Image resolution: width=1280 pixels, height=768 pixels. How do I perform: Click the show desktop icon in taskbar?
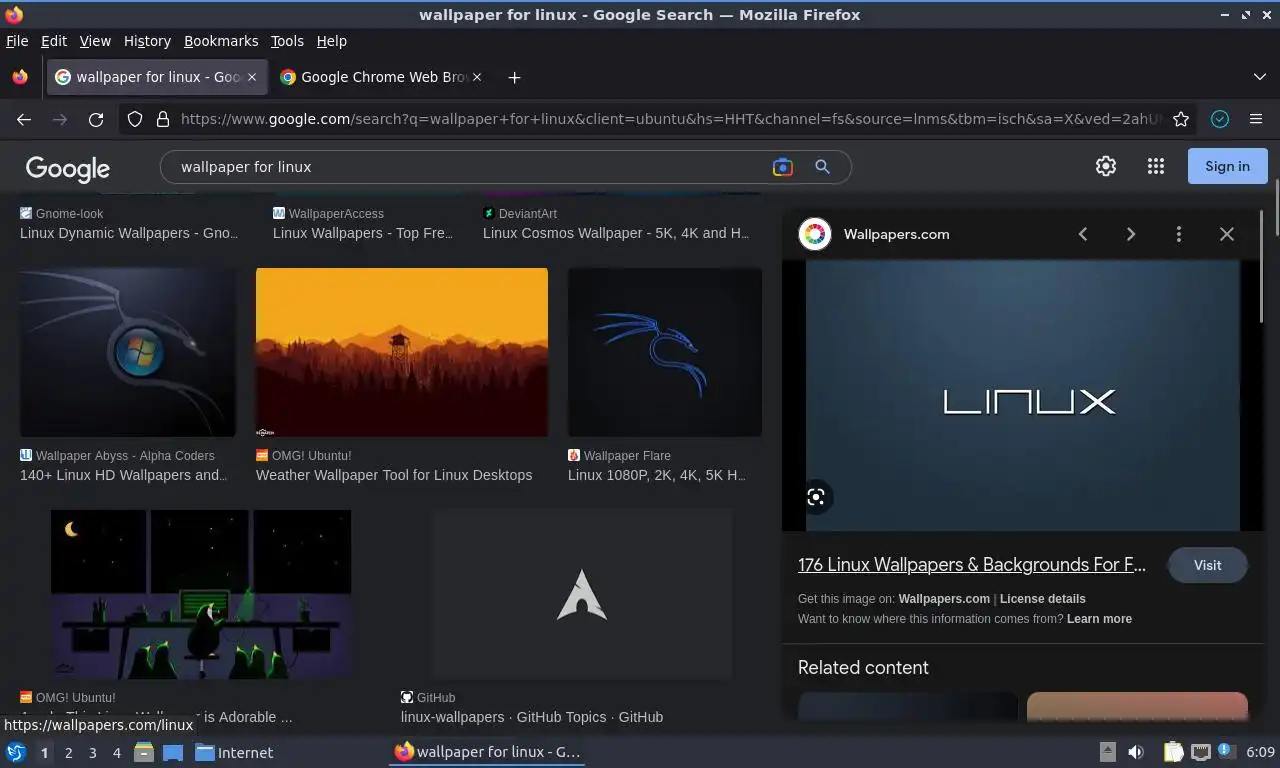click(173, 752)
